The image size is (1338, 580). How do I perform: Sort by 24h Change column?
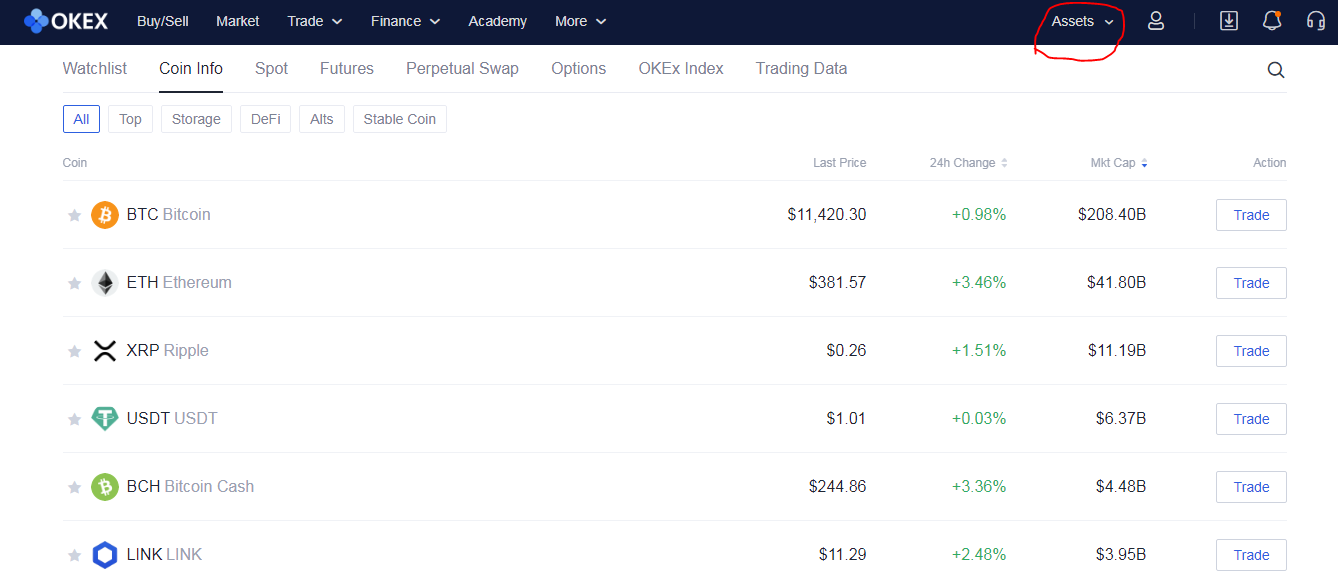[968, 163]
